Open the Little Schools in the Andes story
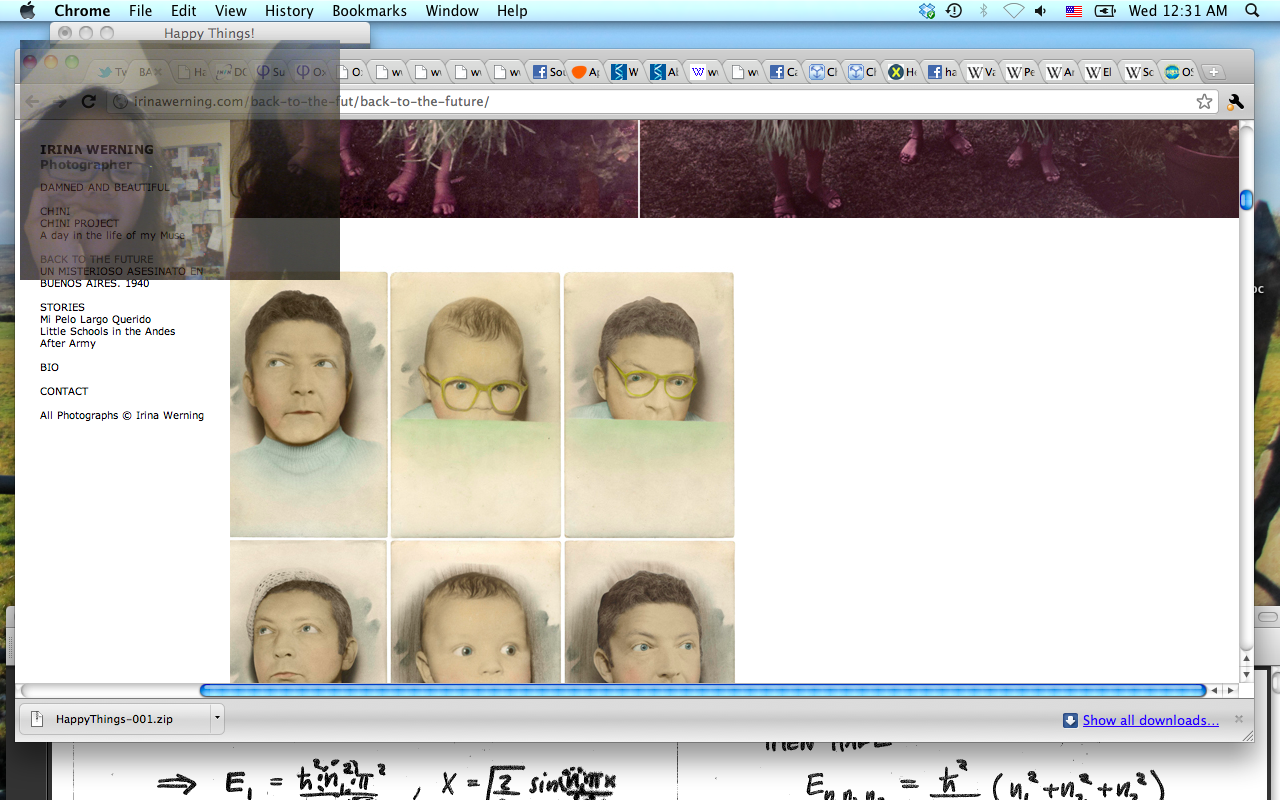Viewport: 1280px width, 800px height. [107, 331]
